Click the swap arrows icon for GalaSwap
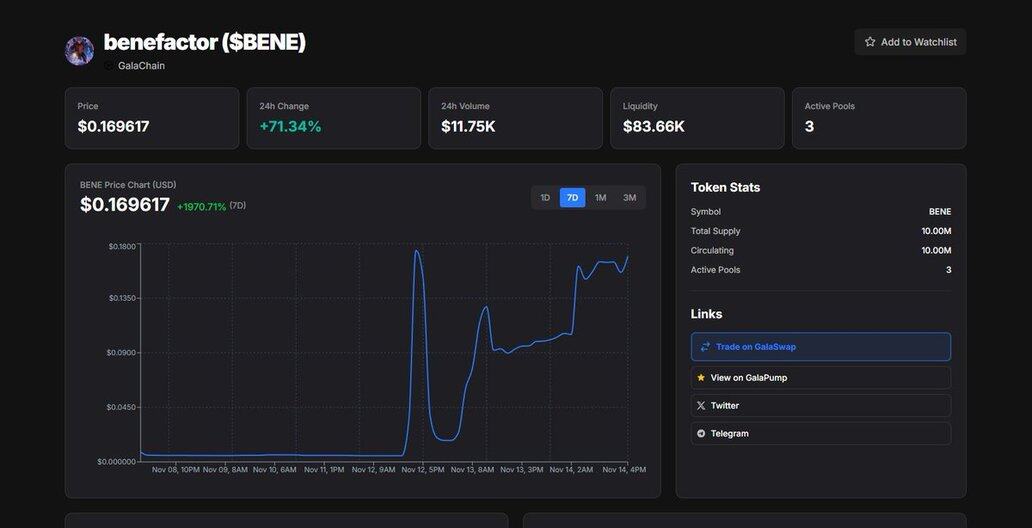Screen dimensions: 1032x528 pos(705,347)
